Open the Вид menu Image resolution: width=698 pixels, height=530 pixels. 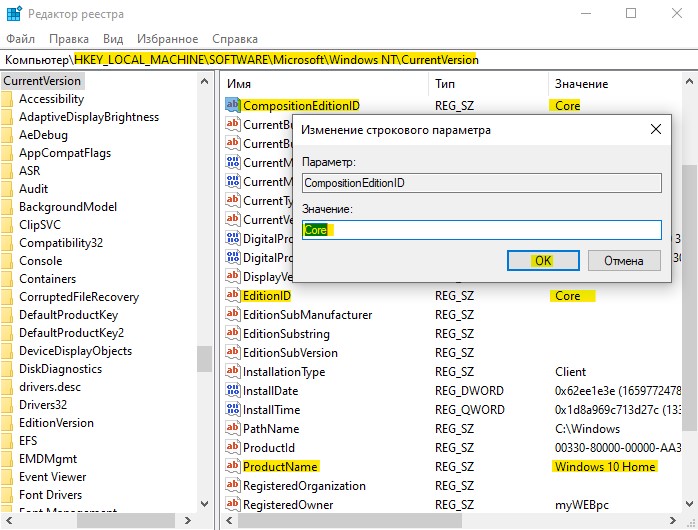pos(113,39)
